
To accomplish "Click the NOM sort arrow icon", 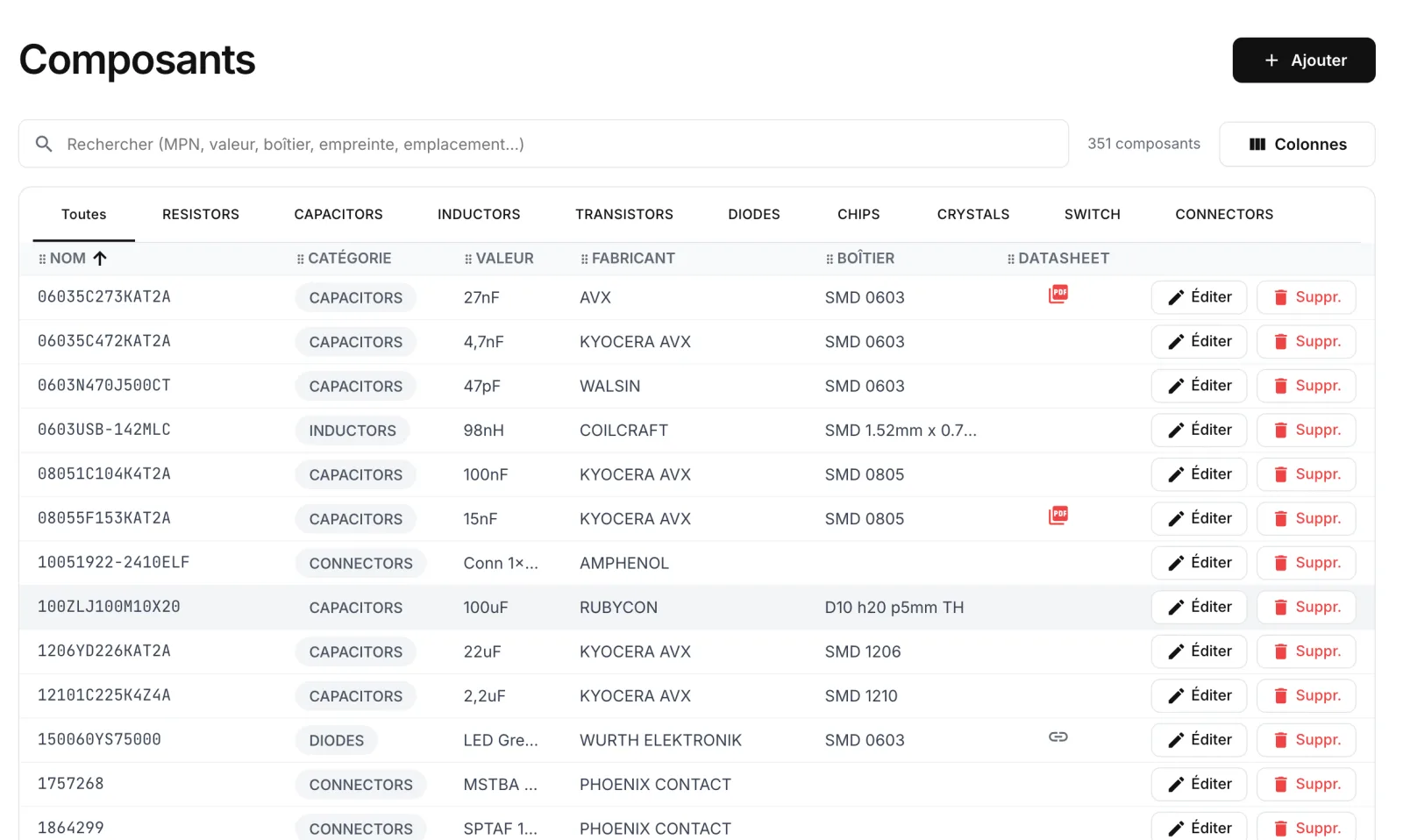I will [x=100, y=259].
